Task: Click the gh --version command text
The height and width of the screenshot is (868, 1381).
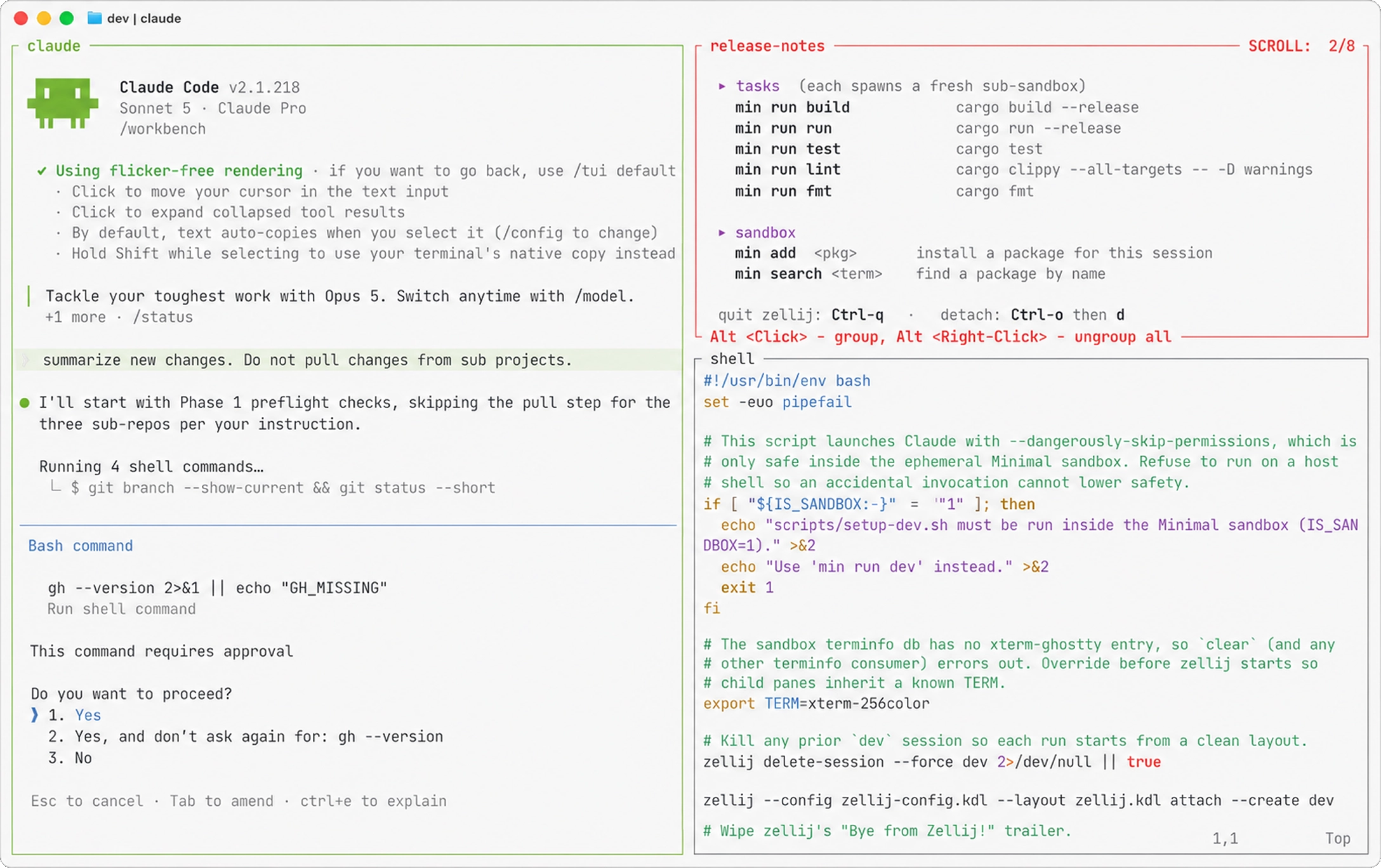Action: tap(218, 588)
